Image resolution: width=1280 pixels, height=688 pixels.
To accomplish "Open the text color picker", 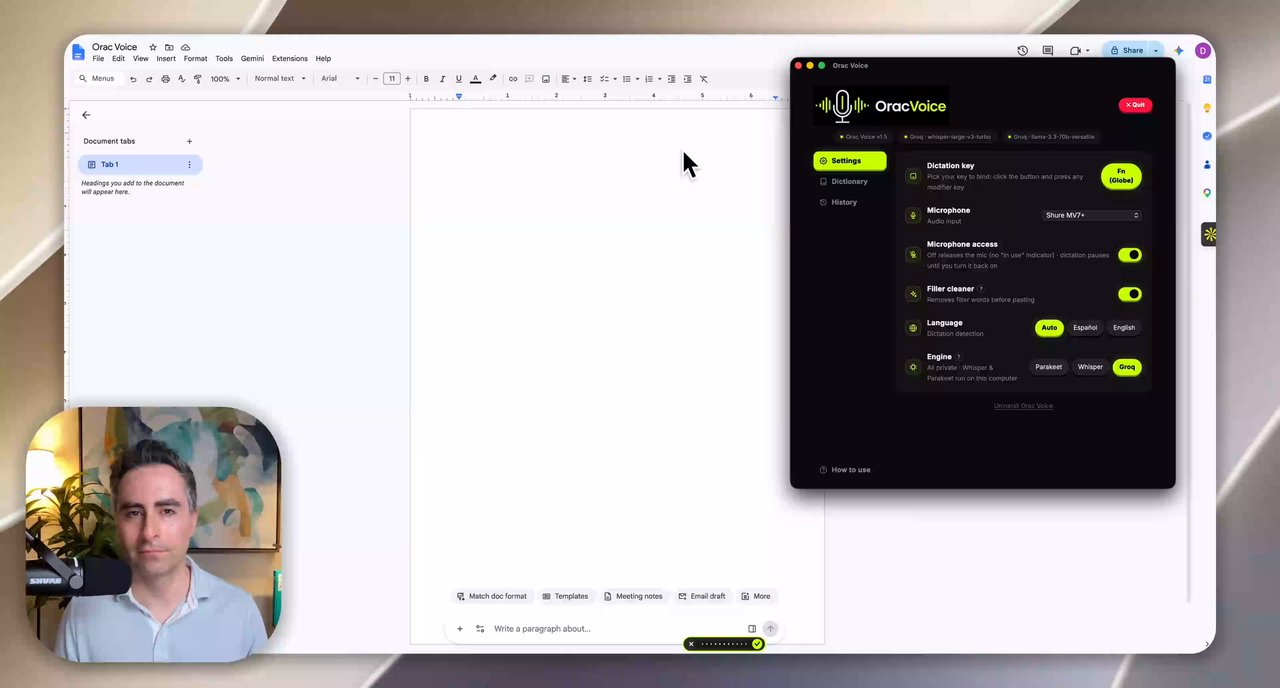I will coord(475,79).
